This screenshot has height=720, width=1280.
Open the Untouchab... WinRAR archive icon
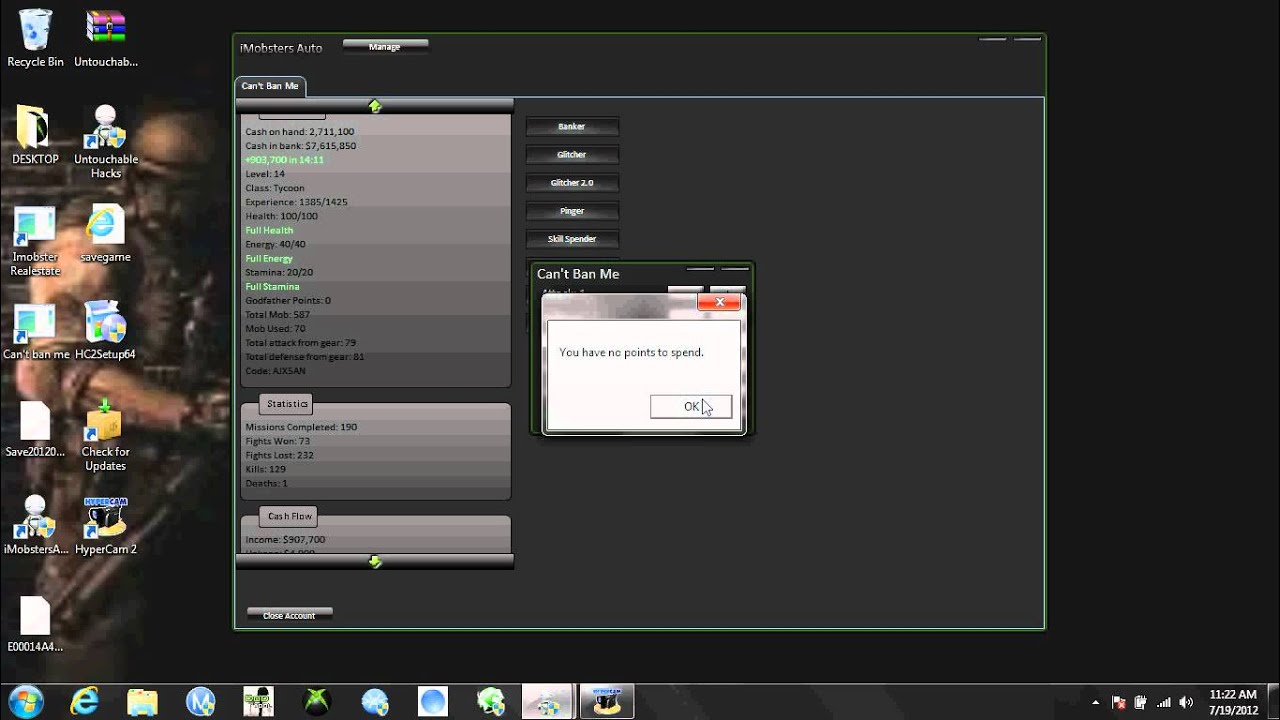(105, 38)
